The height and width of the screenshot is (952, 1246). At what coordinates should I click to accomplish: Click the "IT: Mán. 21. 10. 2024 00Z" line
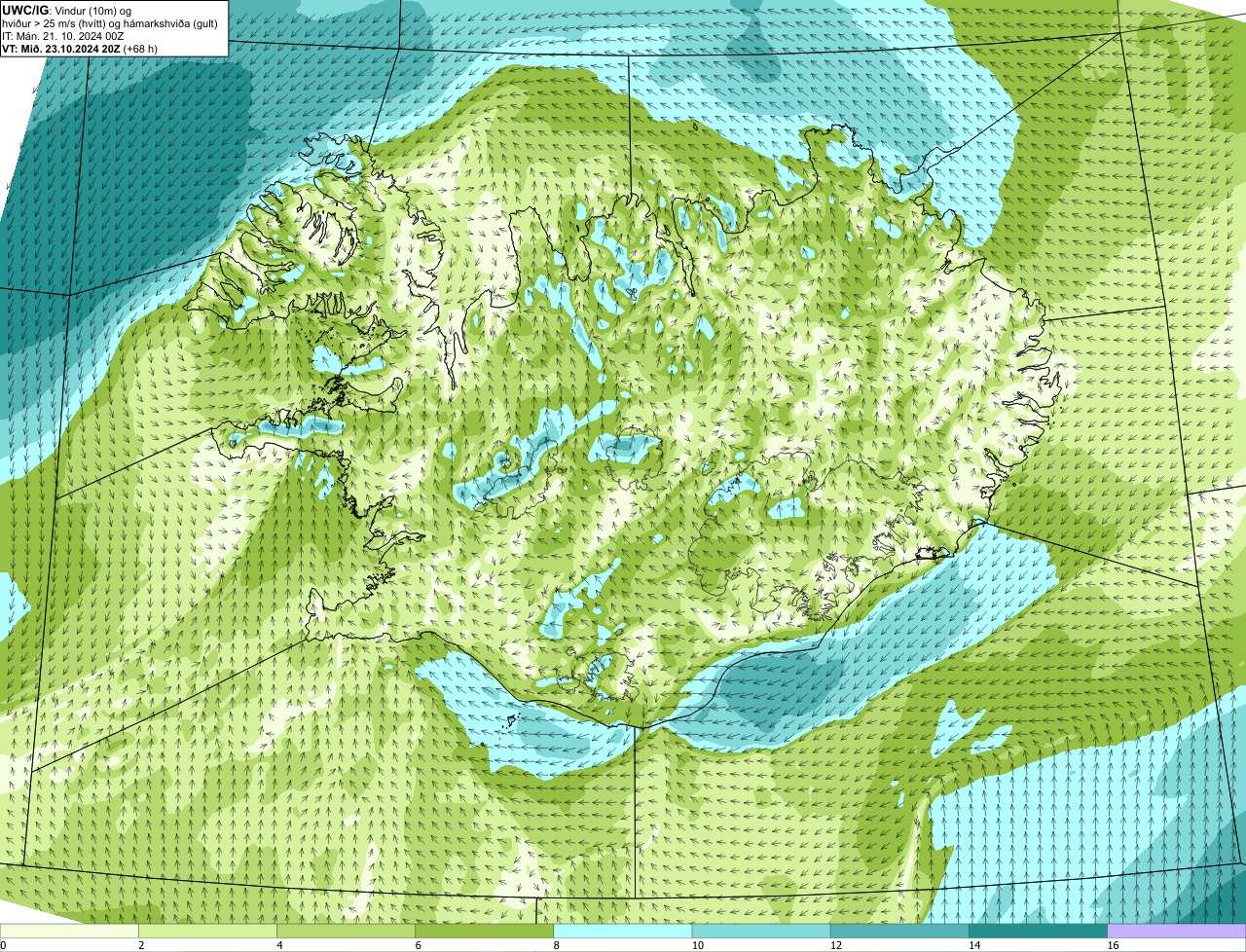point(63,35)
